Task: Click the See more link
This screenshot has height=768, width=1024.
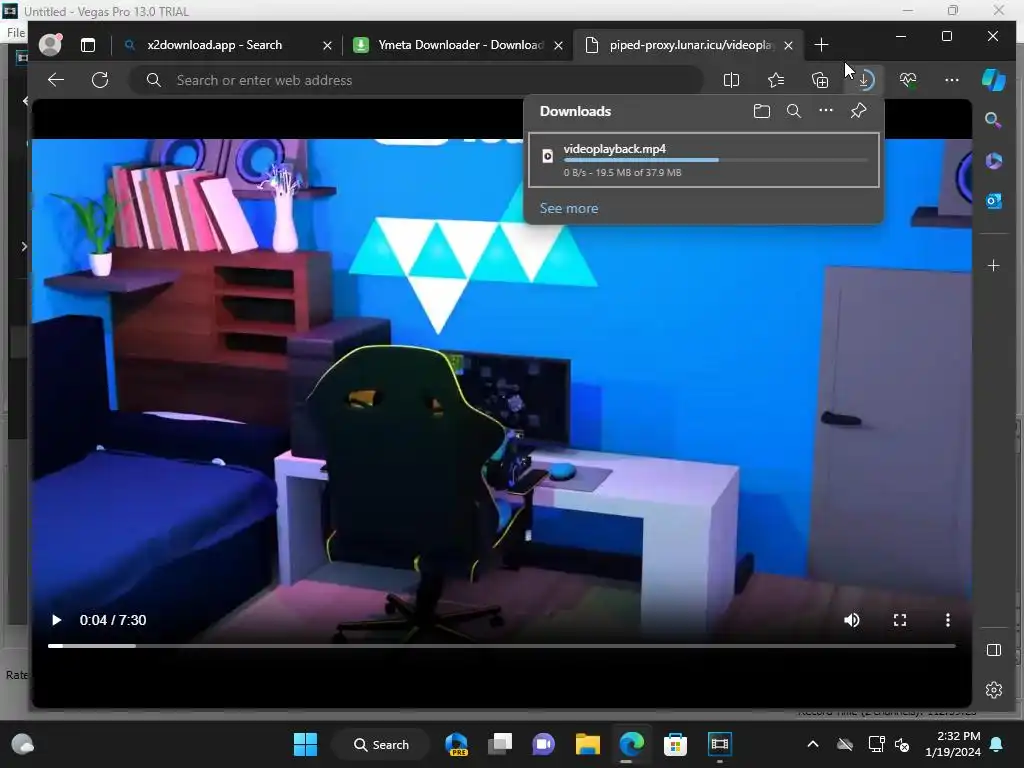Action: (569, 208)
